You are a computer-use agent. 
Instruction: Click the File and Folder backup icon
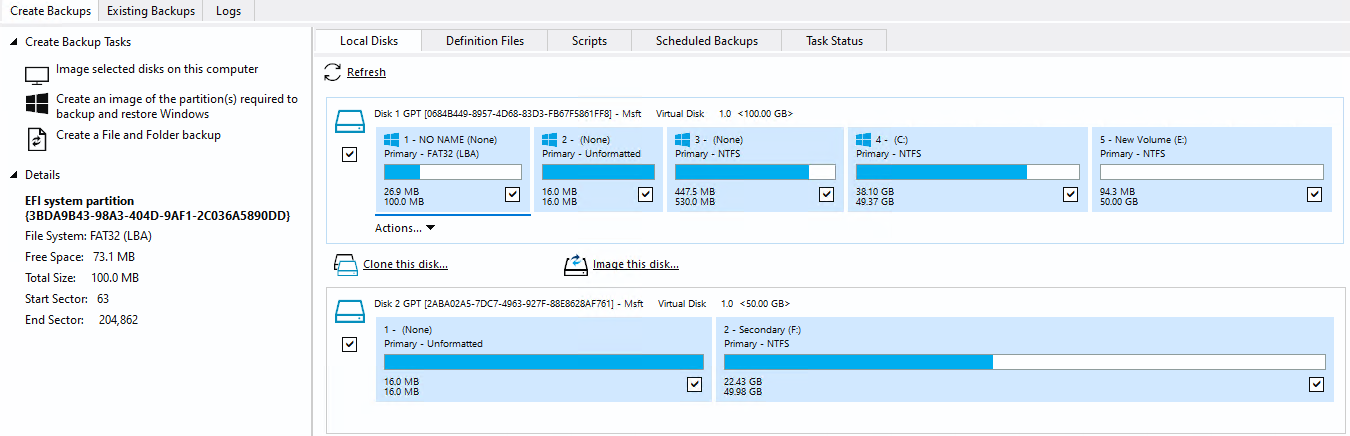pos(37,138)
